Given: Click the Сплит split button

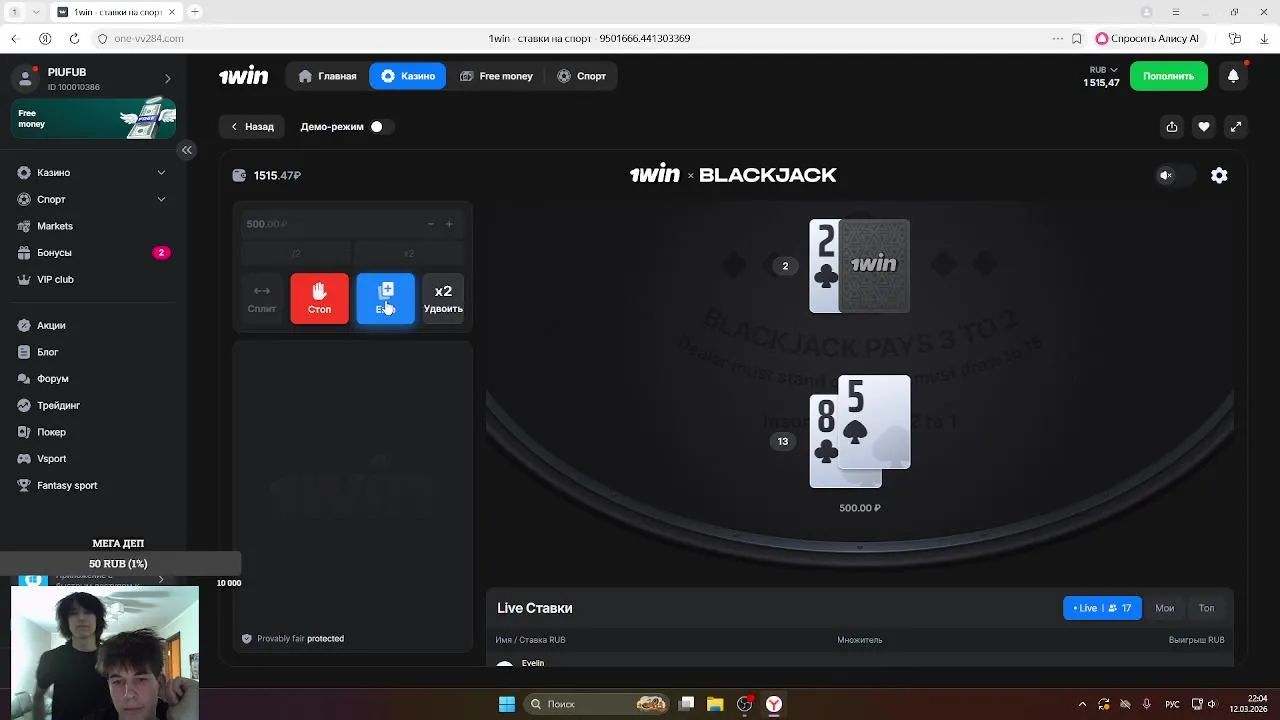Looking at the screenshot, I should pyautogui.click(x=262, y=298).
